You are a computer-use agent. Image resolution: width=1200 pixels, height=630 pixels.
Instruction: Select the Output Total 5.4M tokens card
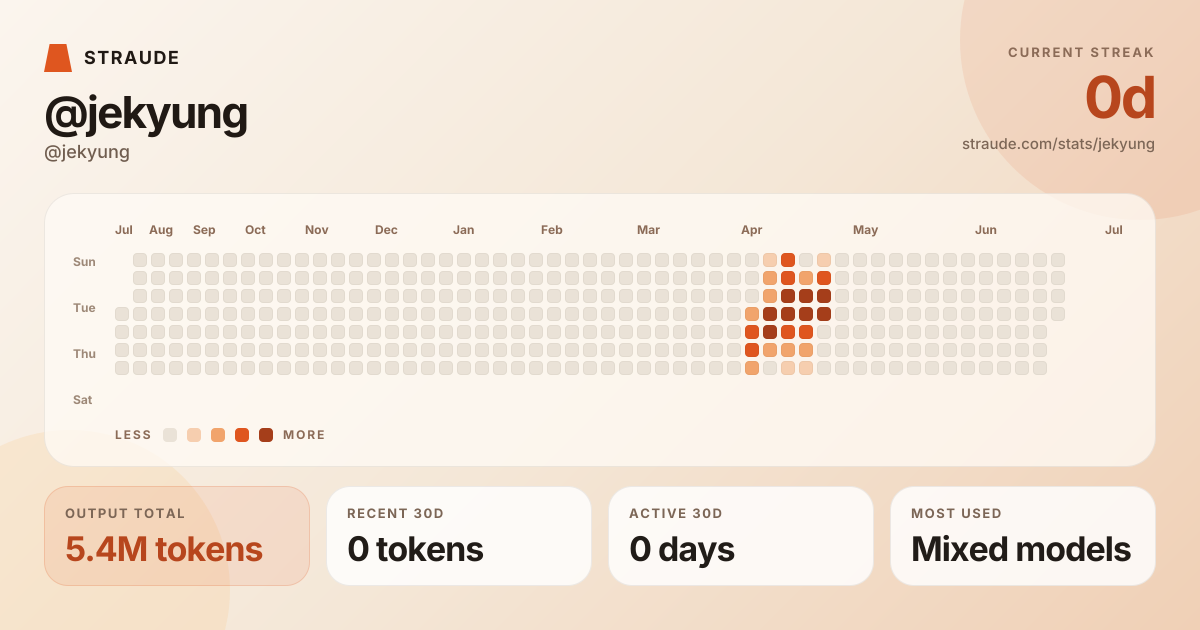177,536
